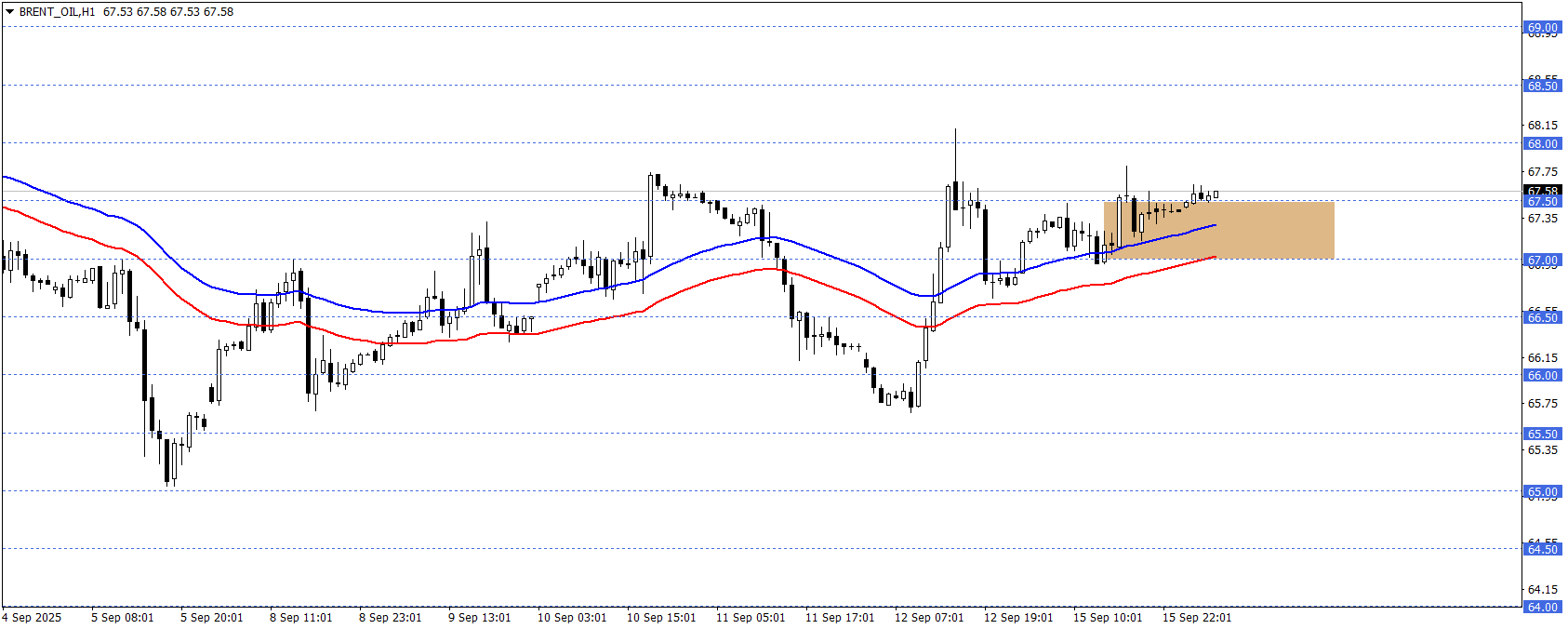Screen dimensions: 1568x629
Task: Click the 4 Sep 2025 date label
Action: [x=32, y=617]
